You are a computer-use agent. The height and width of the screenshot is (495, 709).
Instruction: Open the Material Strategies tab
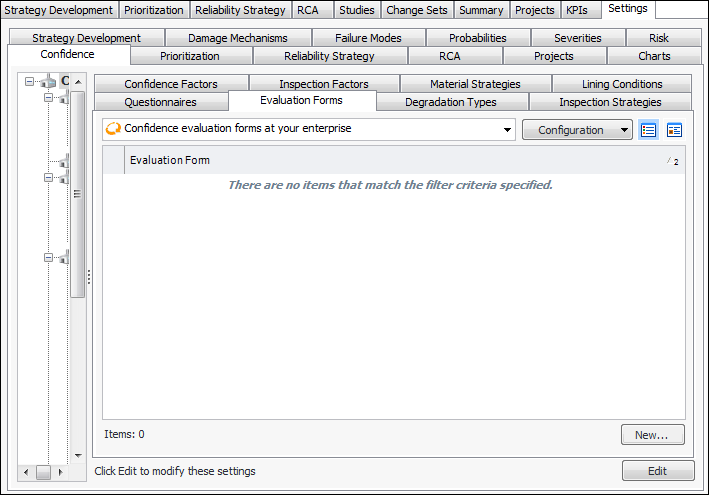coord(475,84)
